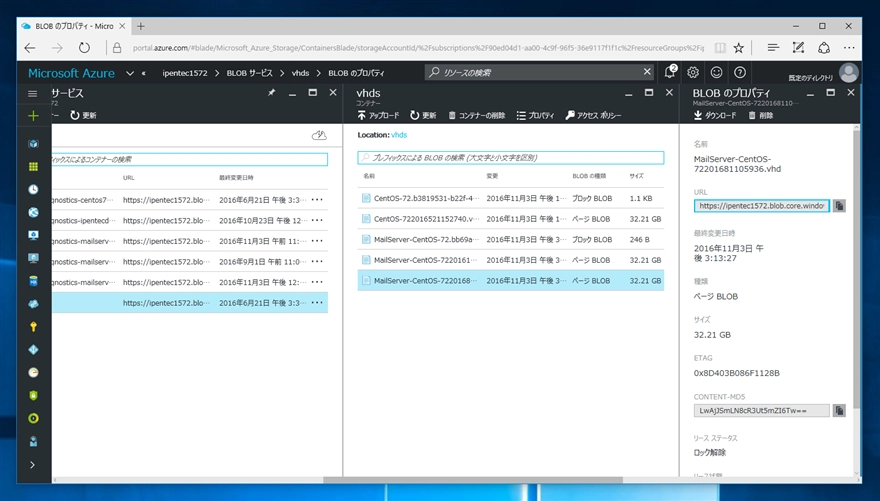Open Edge web note pen icon

pos(798,48)
